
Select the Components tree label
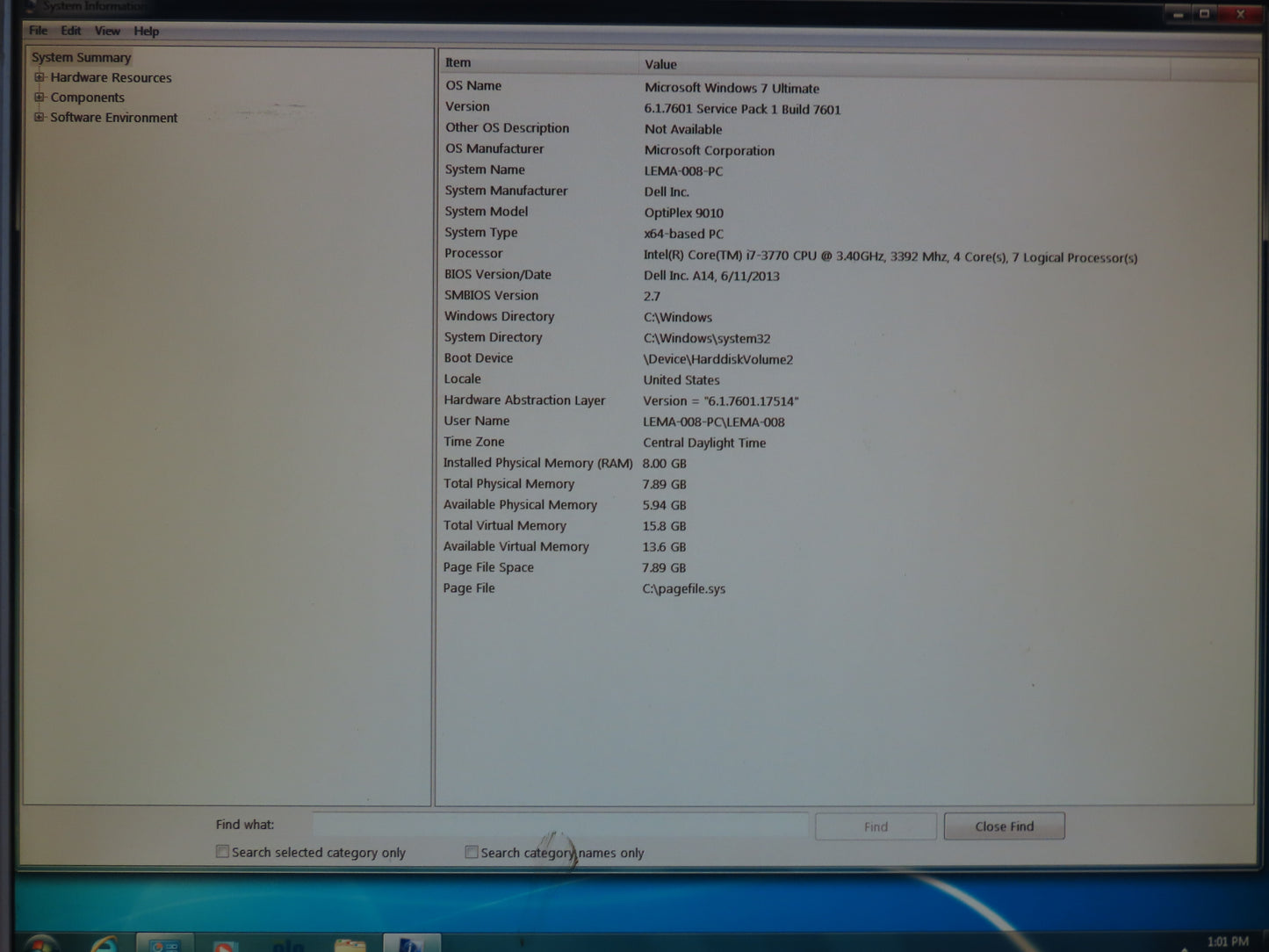[87, 97]
